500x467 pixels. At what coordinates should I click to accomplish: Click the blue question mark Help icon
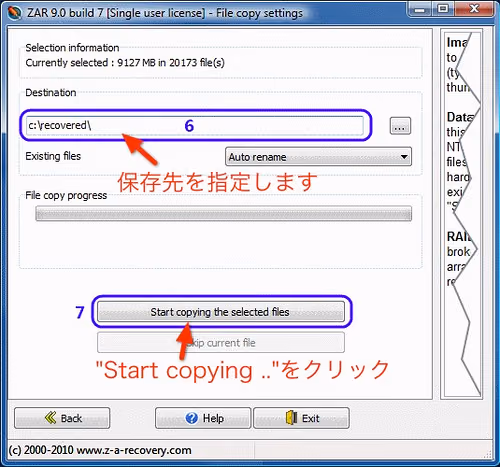click(x=192, y=418)
